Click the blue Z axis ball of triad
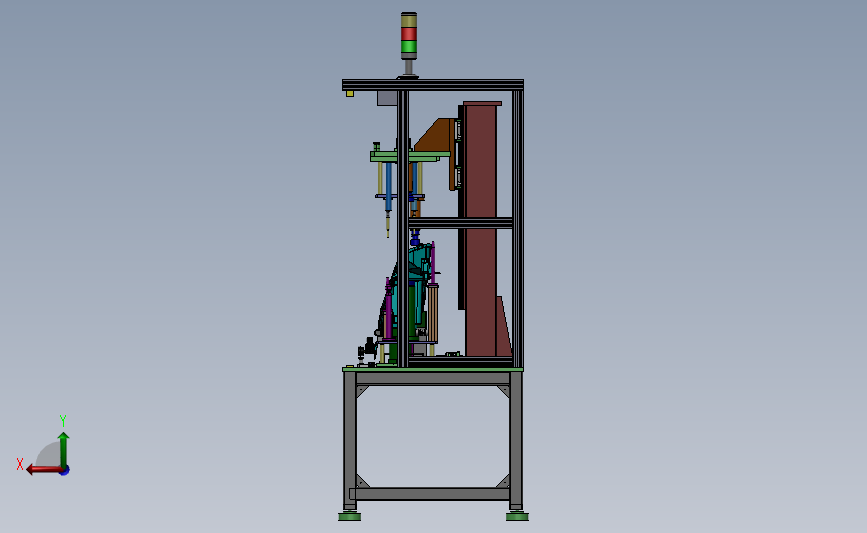Screen dimensions: 867x533 tap(65, 471)
